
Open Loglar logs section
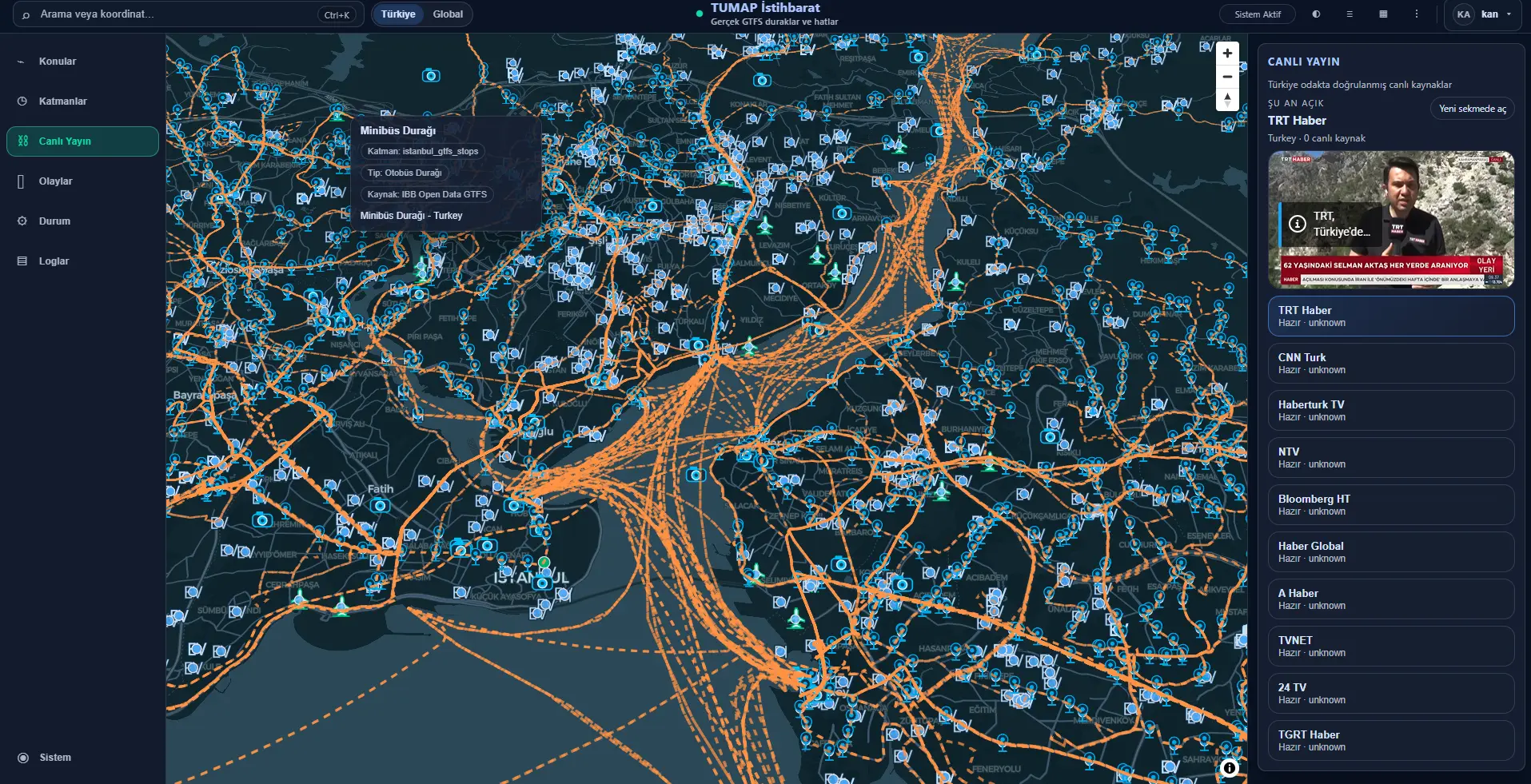(82, 261)
